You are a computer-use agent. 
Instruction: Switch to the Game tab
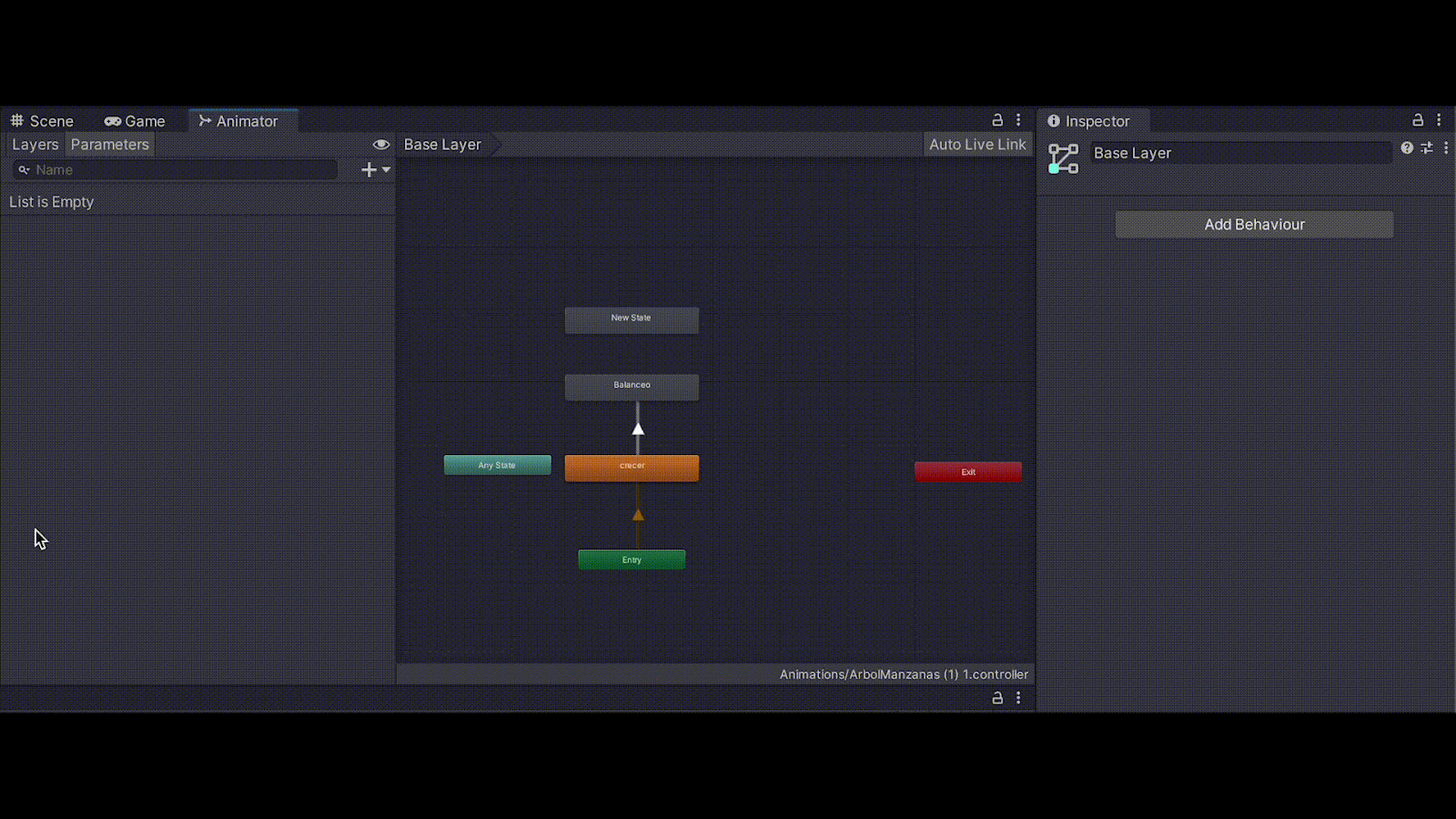pos(135,121)
